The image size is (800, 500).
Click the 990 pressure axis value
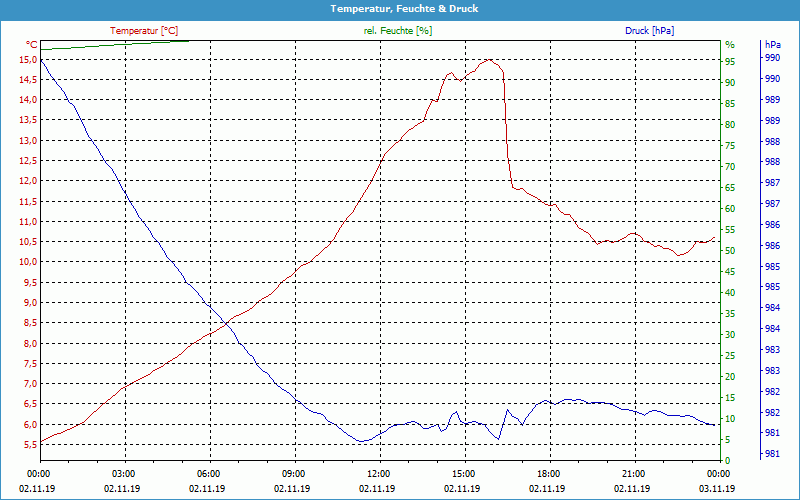tap(772, 58)
